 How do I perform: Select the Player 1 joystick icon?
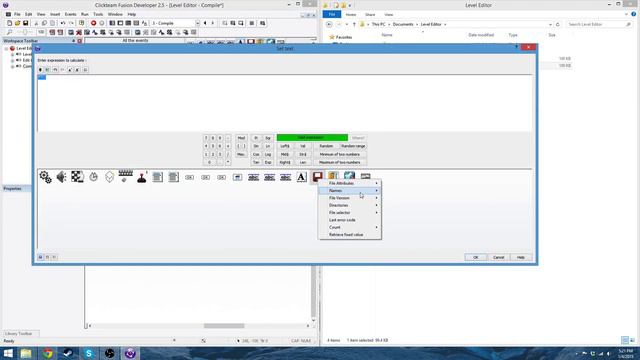(x=142, y=177)
